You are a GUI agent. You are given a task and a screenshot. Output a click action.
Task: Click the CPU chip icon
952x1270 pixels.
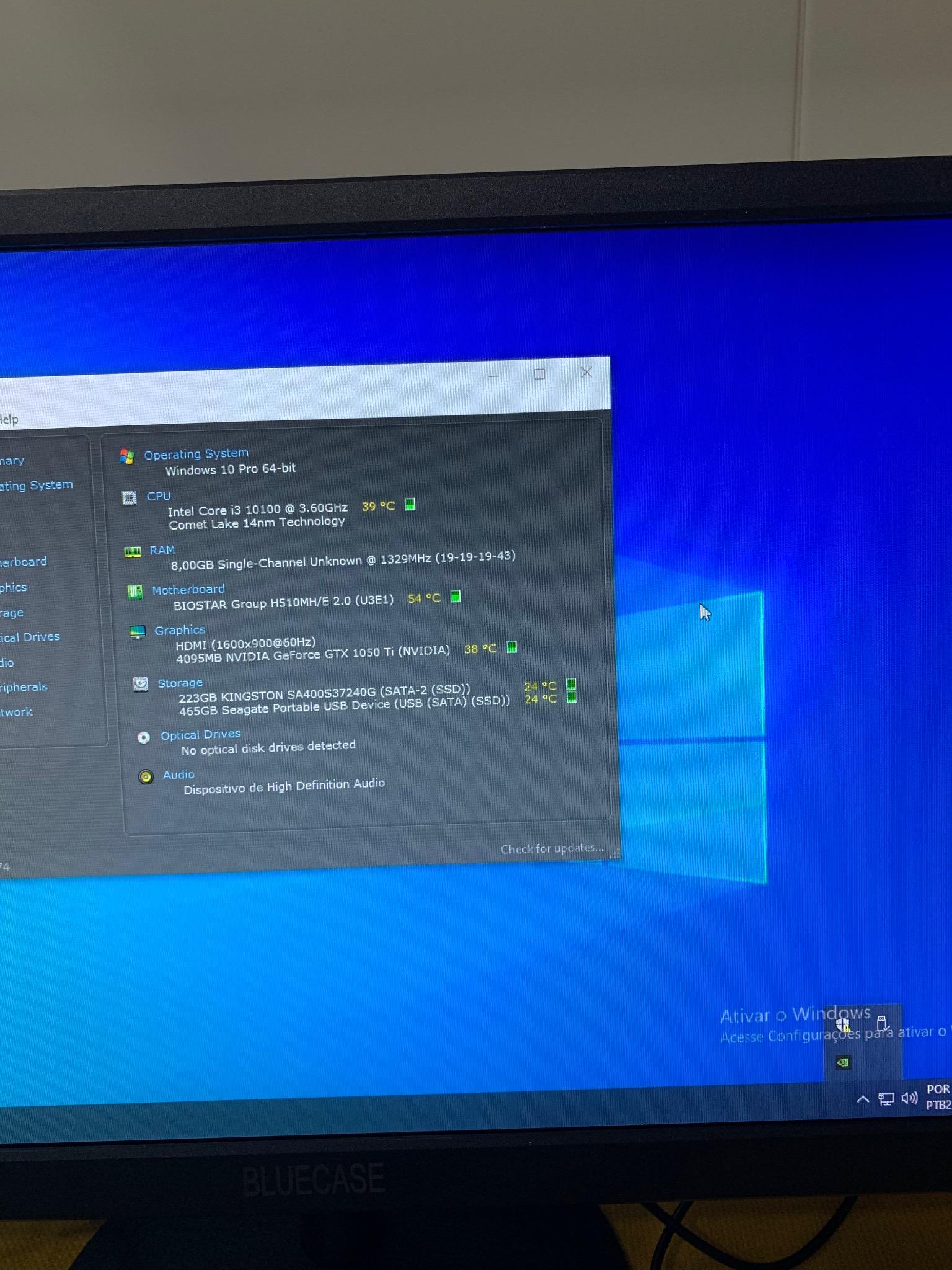pyautogui.click(x=129, y=498)
